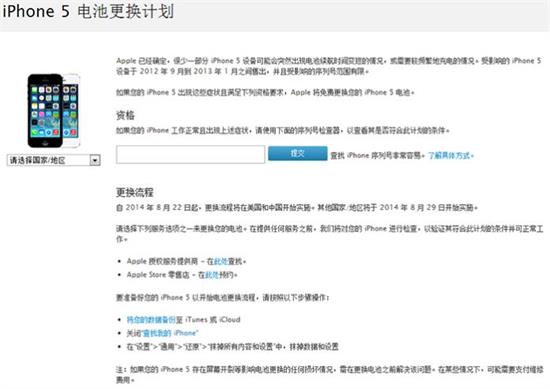The height and width of the screenshot is (389, 550).
Task: Follow 此处 link for Apple Store appointment
Action: (212, 275)
